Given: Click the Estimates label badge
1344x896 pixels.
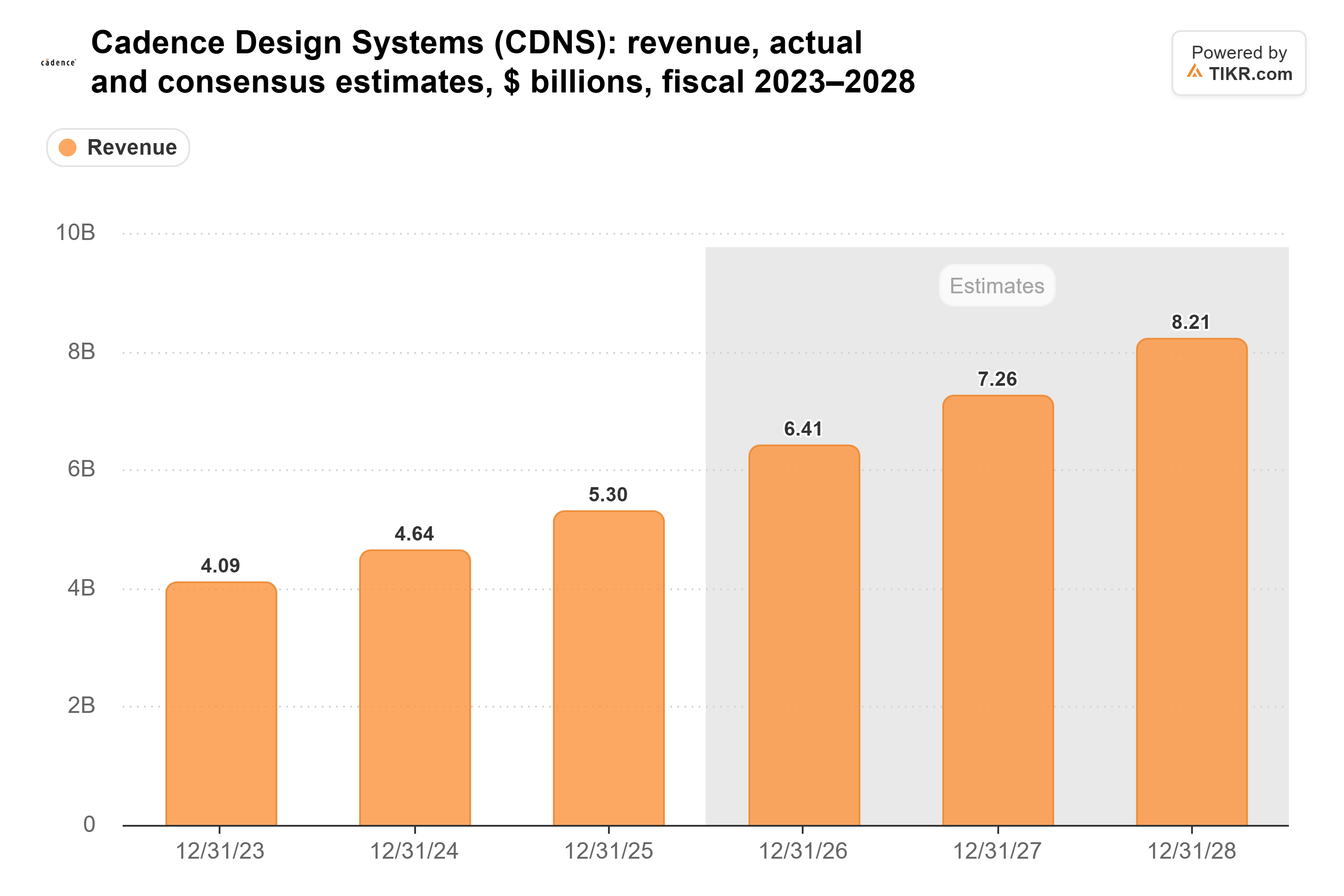Looking at the screenshot, I should 996,286.
